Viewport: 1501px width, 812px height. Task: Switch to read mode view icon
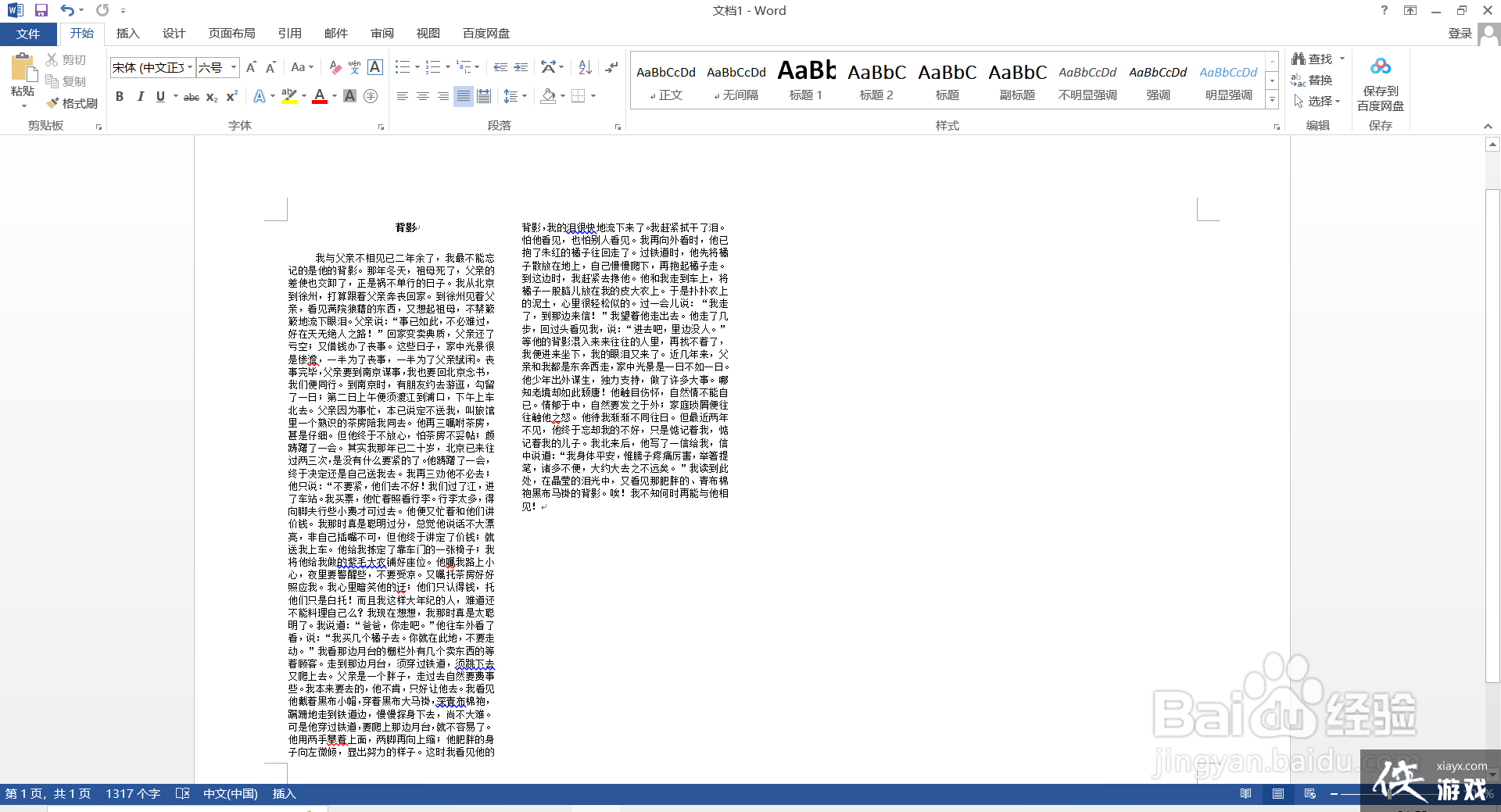pyautogui.click(x=1245, y=793)
